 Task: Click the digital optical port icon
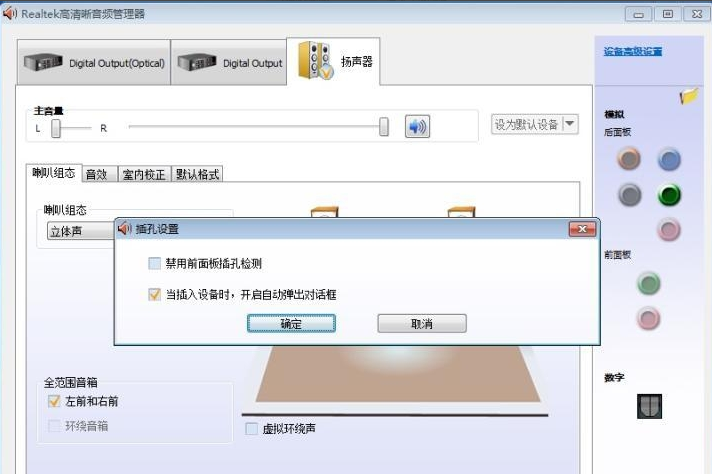point(649,406)
